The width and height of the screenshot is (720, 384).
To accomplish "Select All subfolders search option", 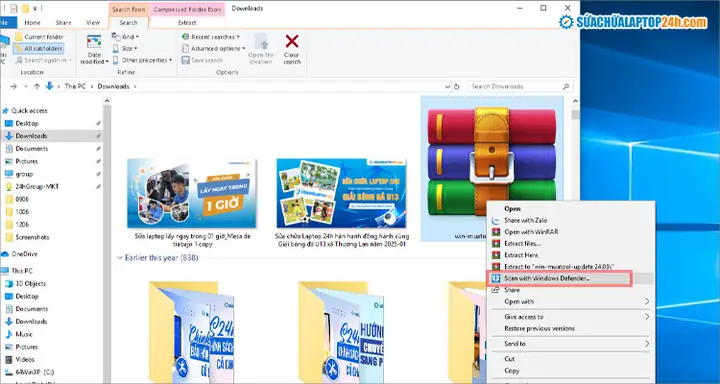I will [x=39, y=48].
